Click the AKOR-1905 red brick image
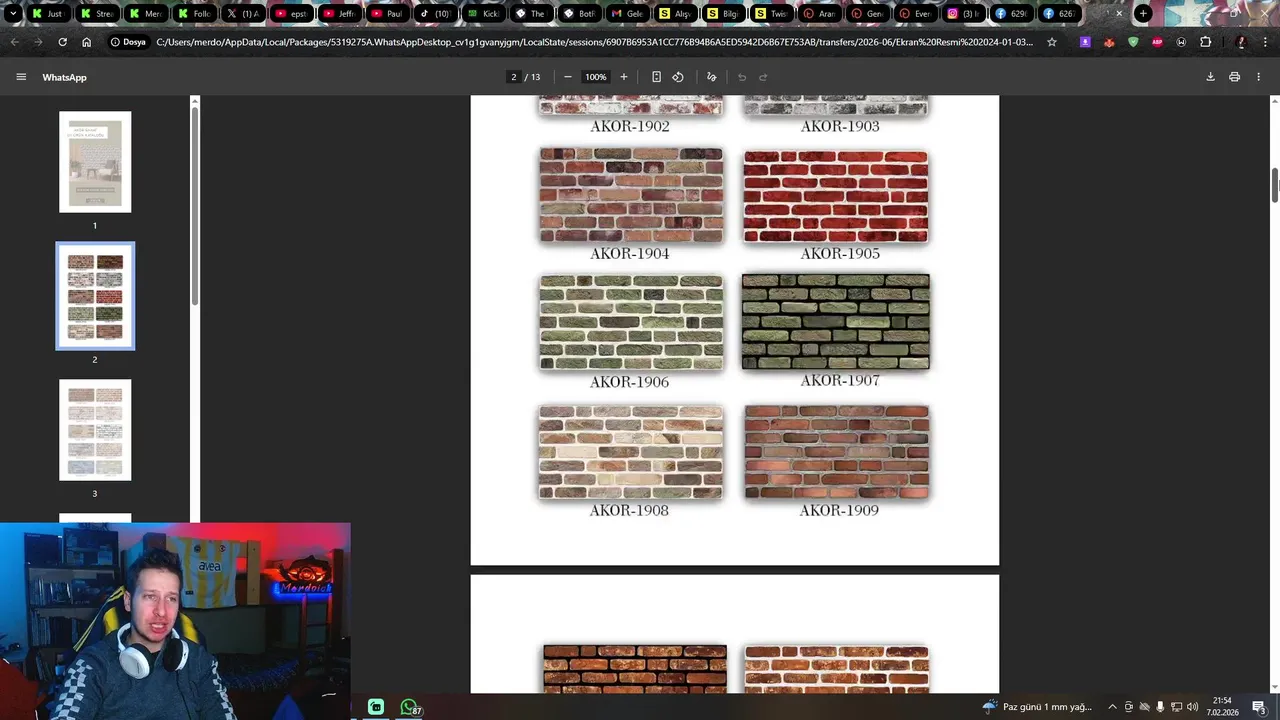This screenshot has width=1280, height=720. (x=836, y=196)
